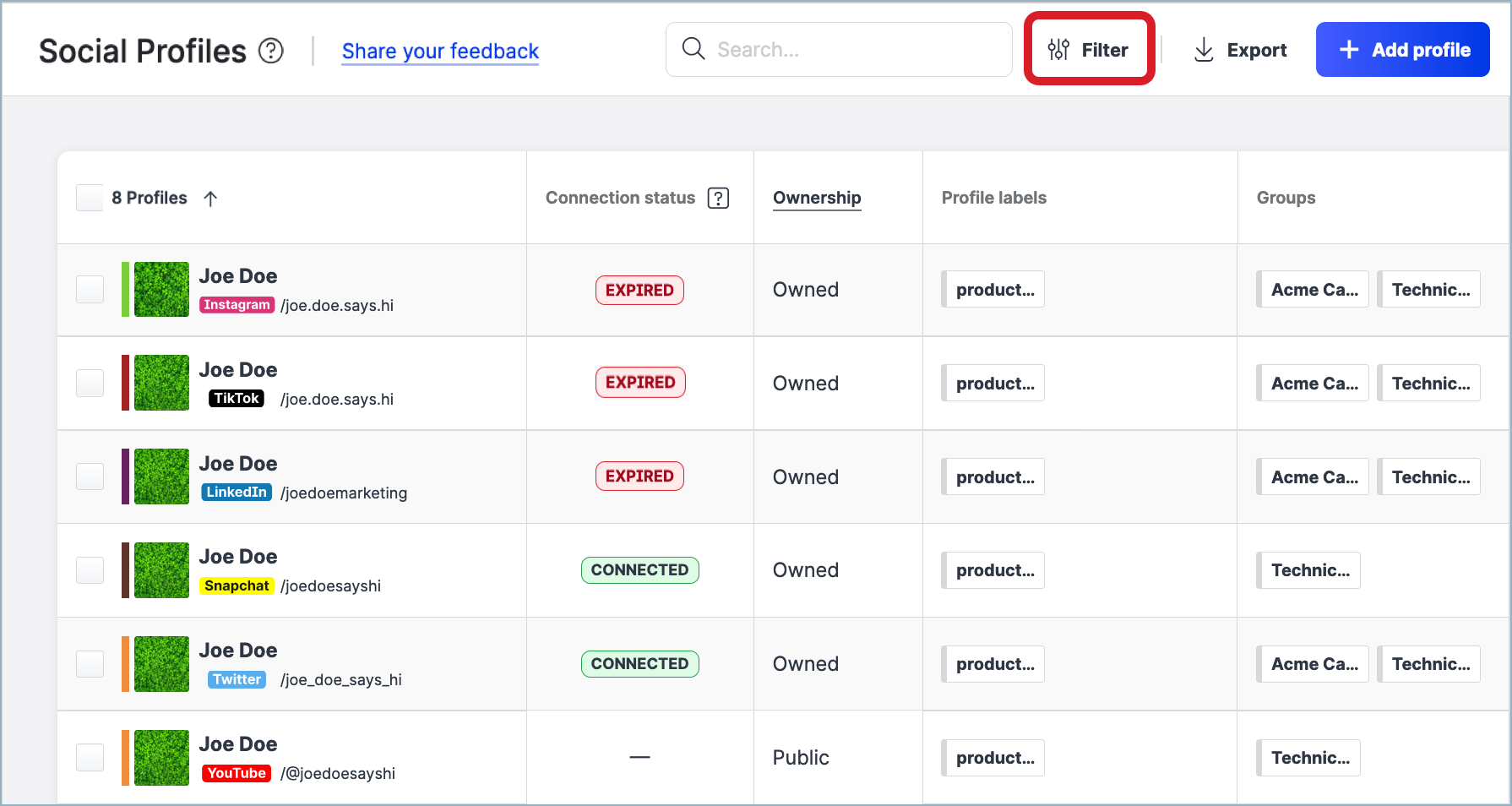Click the Snapchat network badge

coord(237,585)
